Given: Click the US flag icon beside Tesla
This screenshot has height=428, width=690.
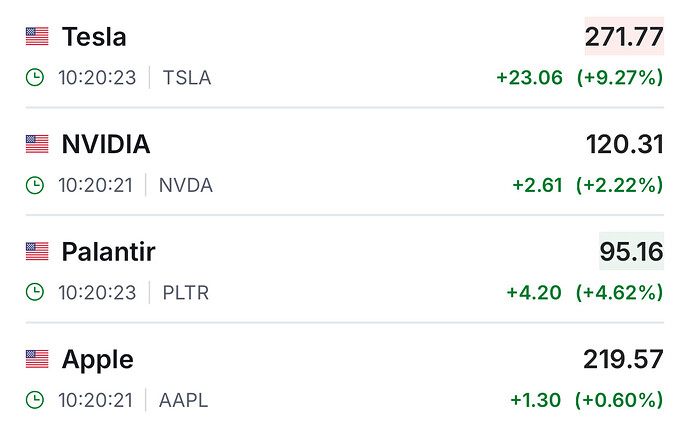Looking at the screenshot, I should (x=37, y=37).
